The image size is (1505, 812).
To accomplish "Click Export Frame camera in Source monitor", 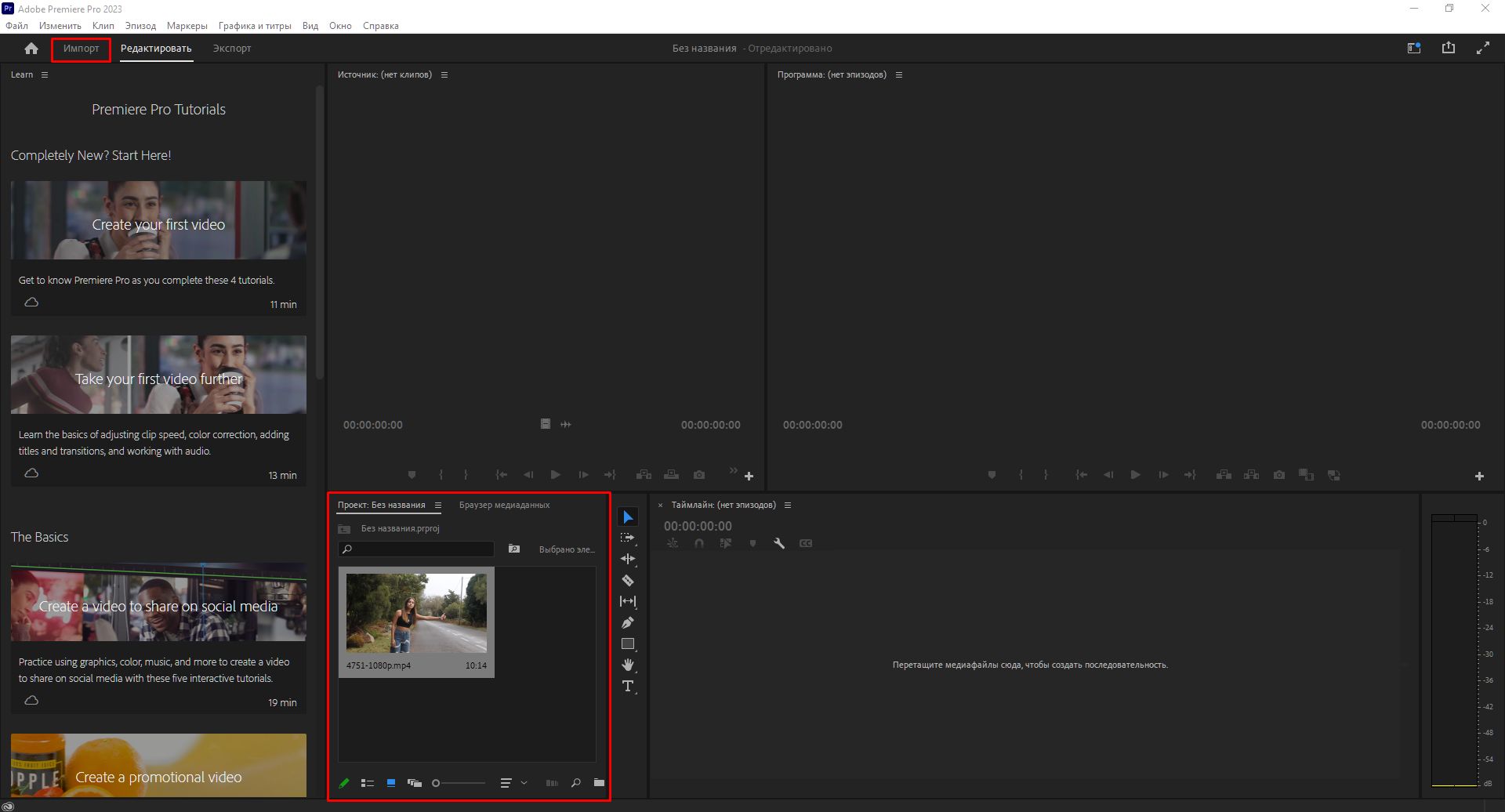I will click(x=699, y=475).
